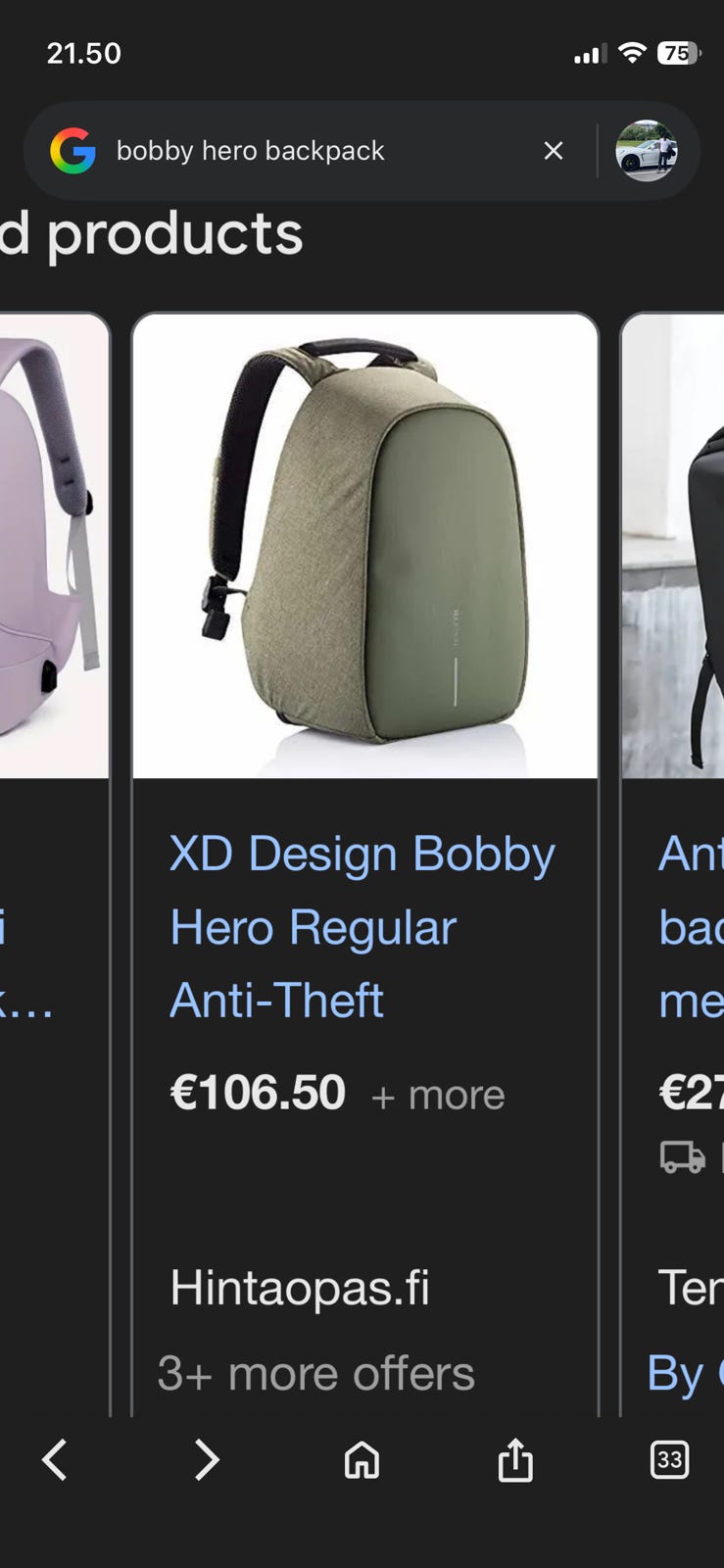724x1568 pixels.
Task: Open XD Design Bobby Hero Regular link
Action: (362, 927)
